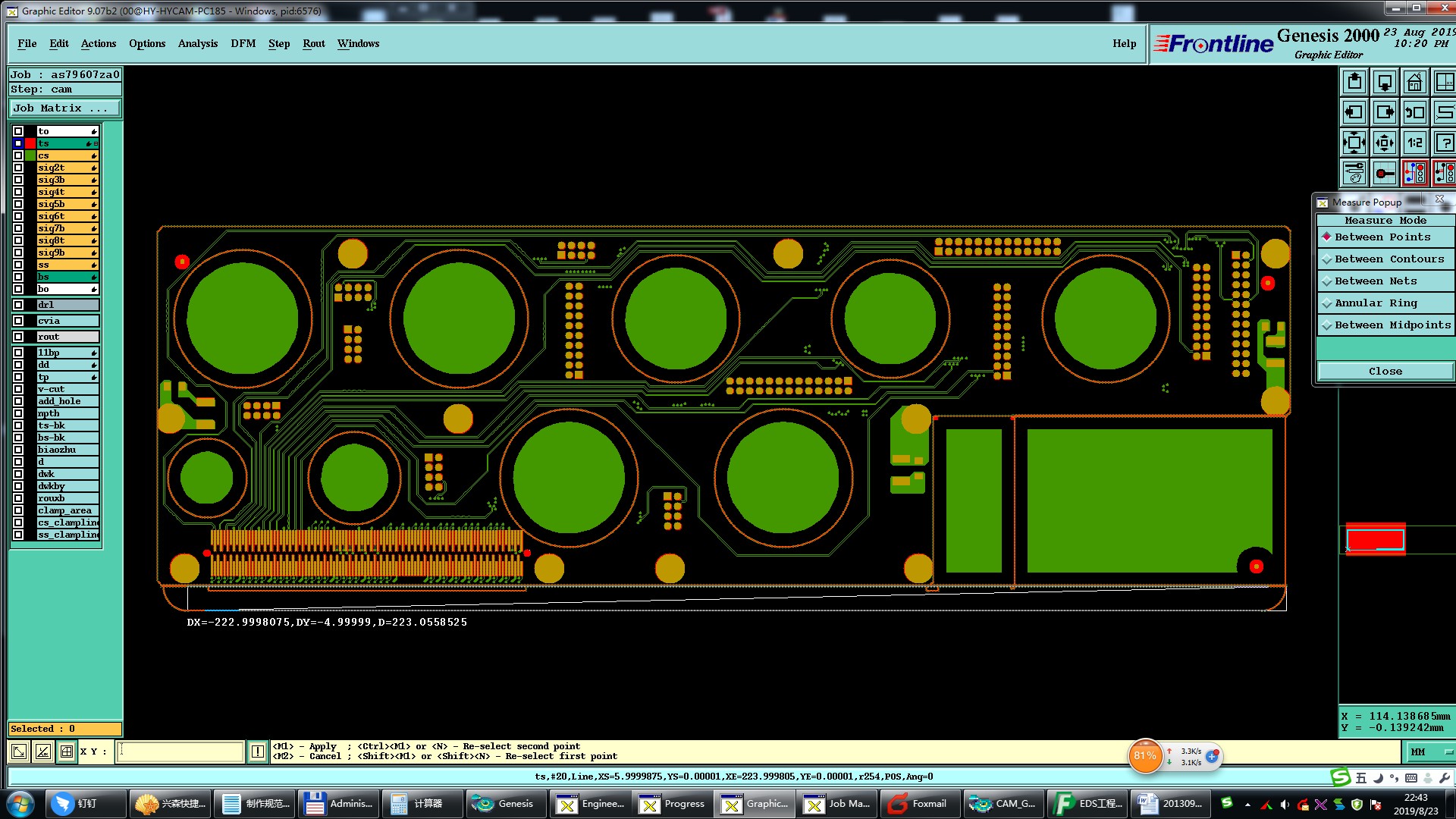
Task: Click the angle measurement icon at bottom left
Action: pyautogui.click(x=43, y=752)
